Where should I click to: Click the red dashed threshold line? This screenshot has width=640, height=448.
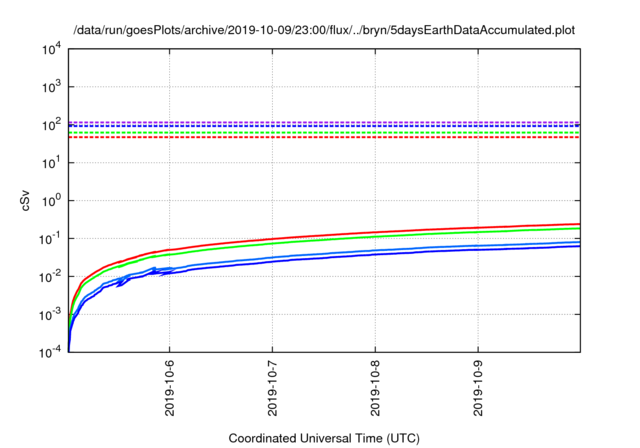coord(324,137)
